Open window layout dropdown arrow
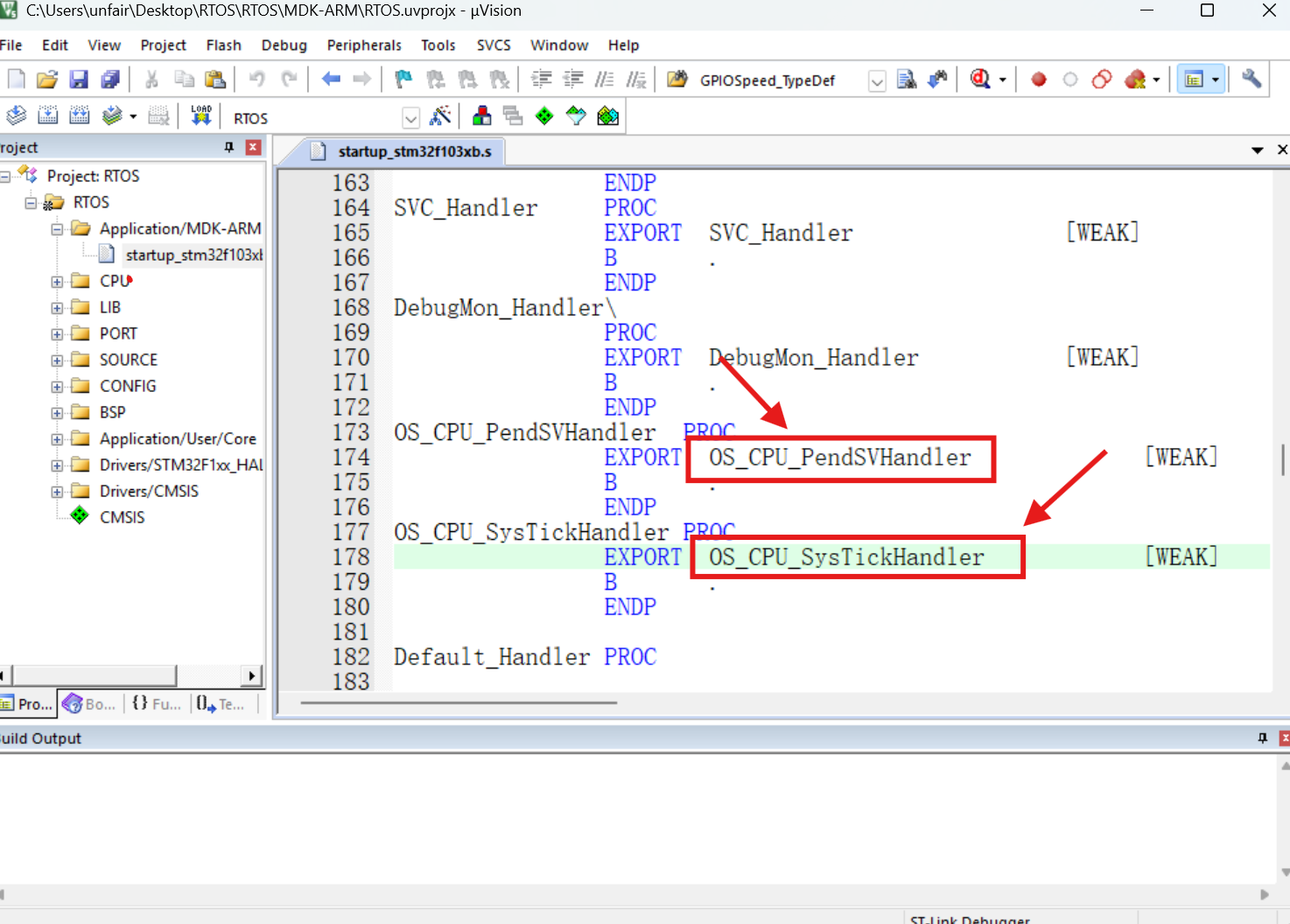 [x=1216, y=80]
